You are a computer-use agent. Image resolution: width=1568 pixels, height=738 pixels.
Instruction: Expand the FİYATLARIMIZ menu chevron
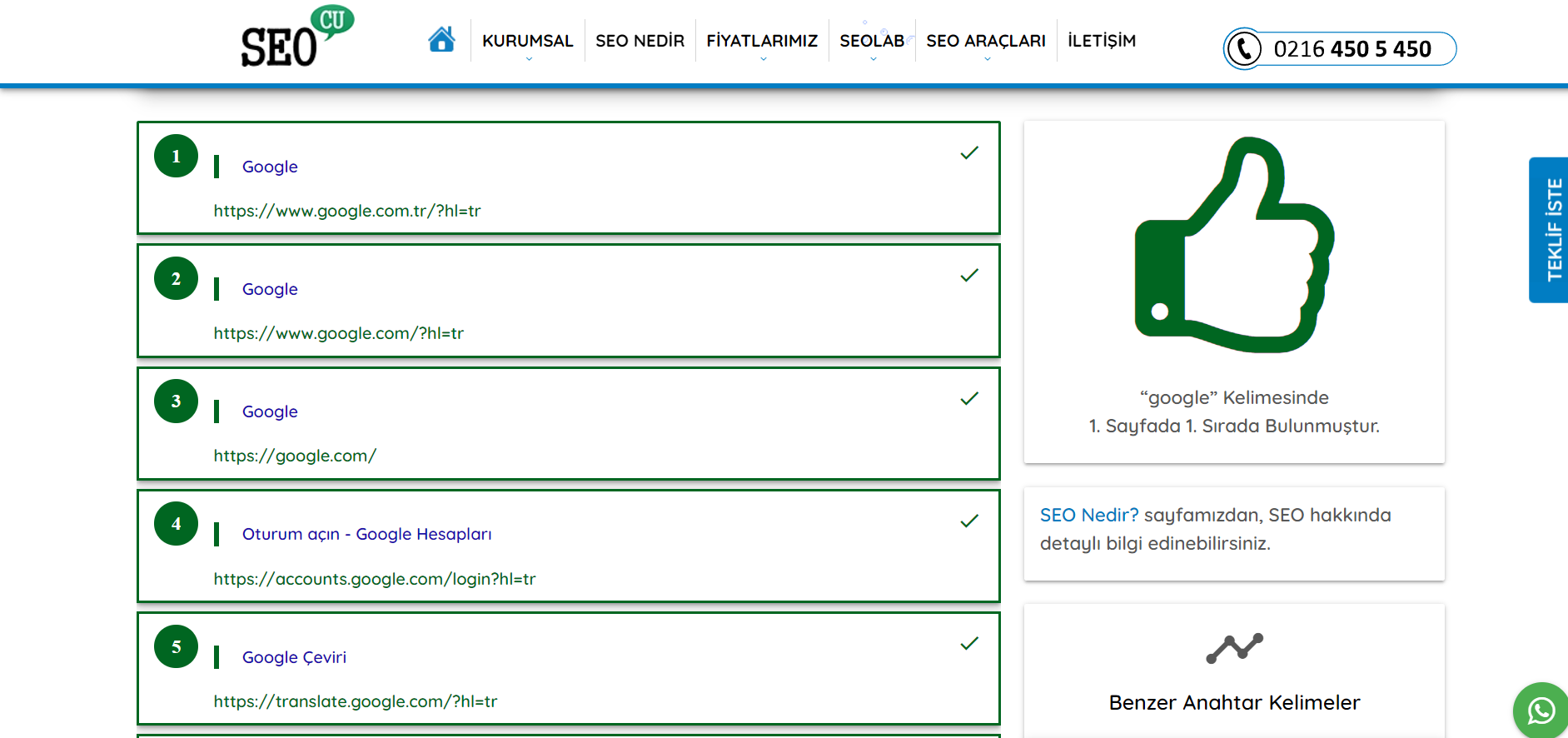[x=763, y=59]
